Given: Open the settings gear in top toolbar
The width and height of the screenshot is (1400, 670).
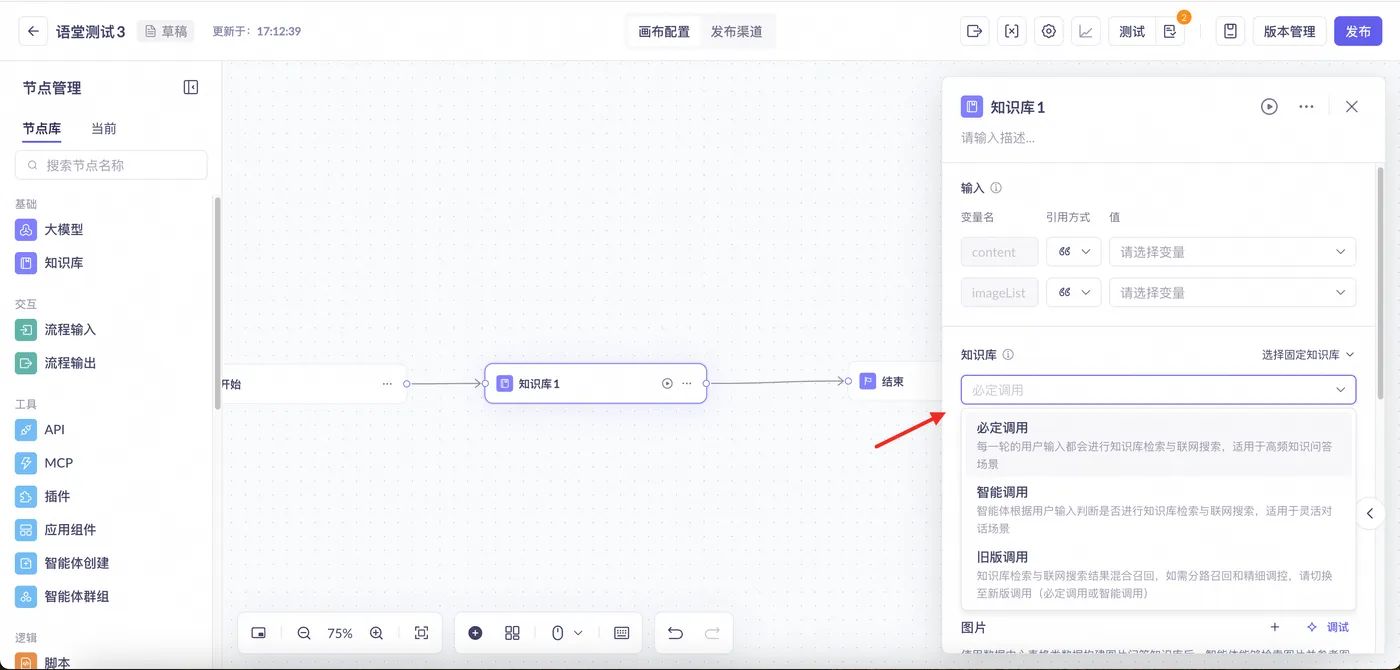Looking at the screenshot, I should (x=1048, y=31).
